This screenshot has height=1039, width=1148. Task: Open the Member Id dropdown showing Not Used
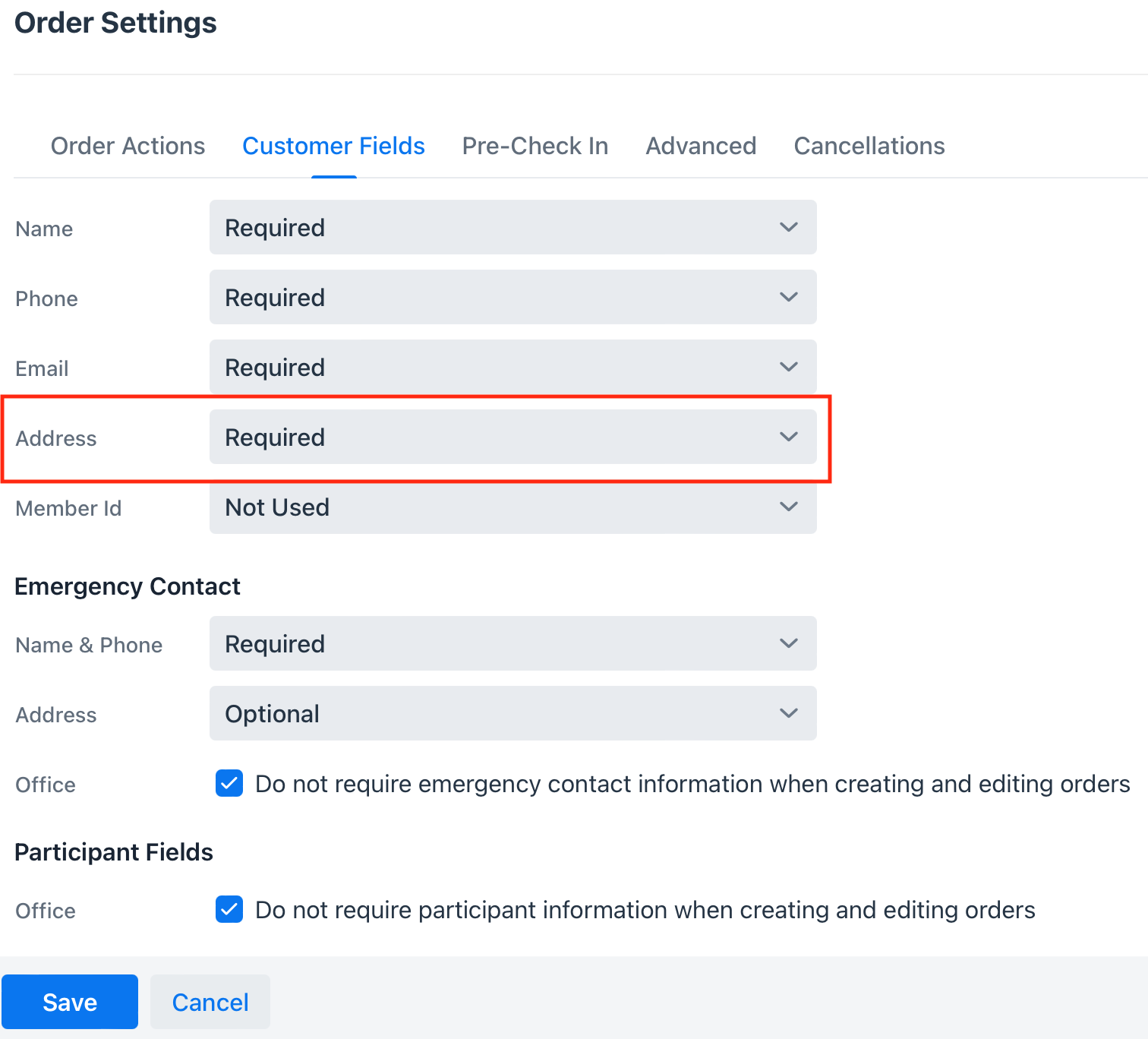(x=512, y=507)
